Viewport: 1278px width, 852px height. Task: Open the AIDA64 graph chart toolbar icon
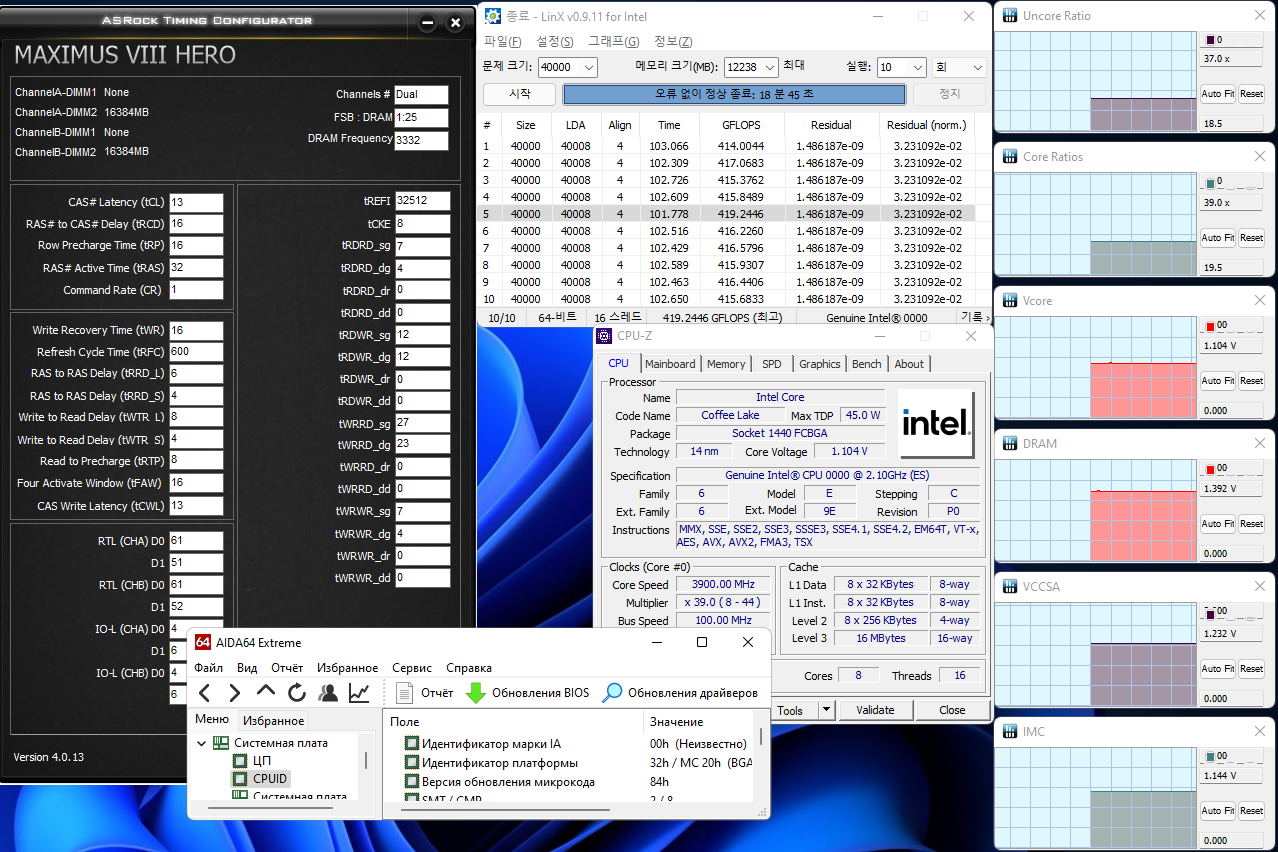359,693
